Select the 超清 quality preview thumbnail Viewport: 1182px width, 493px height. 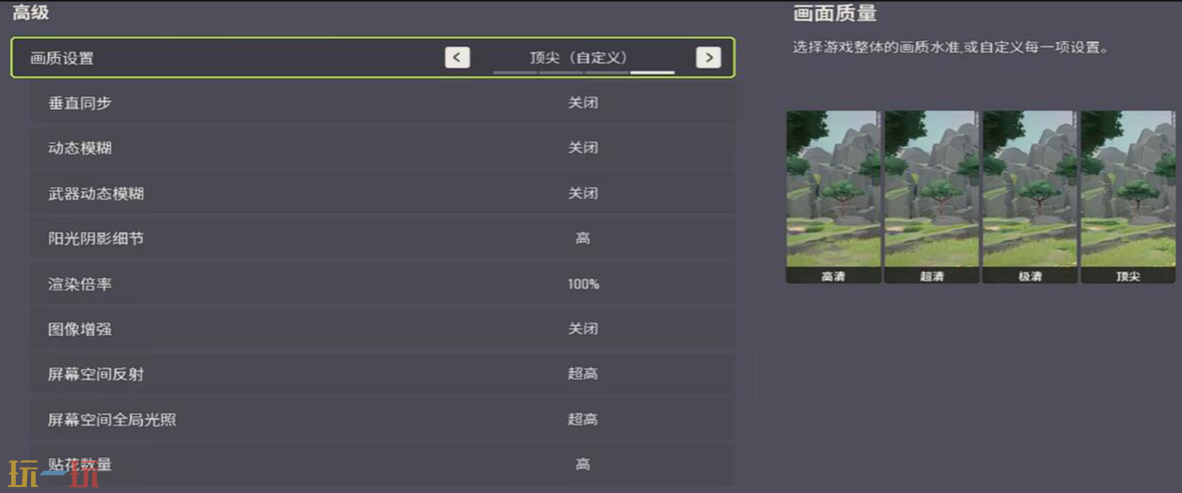(931, 196)
